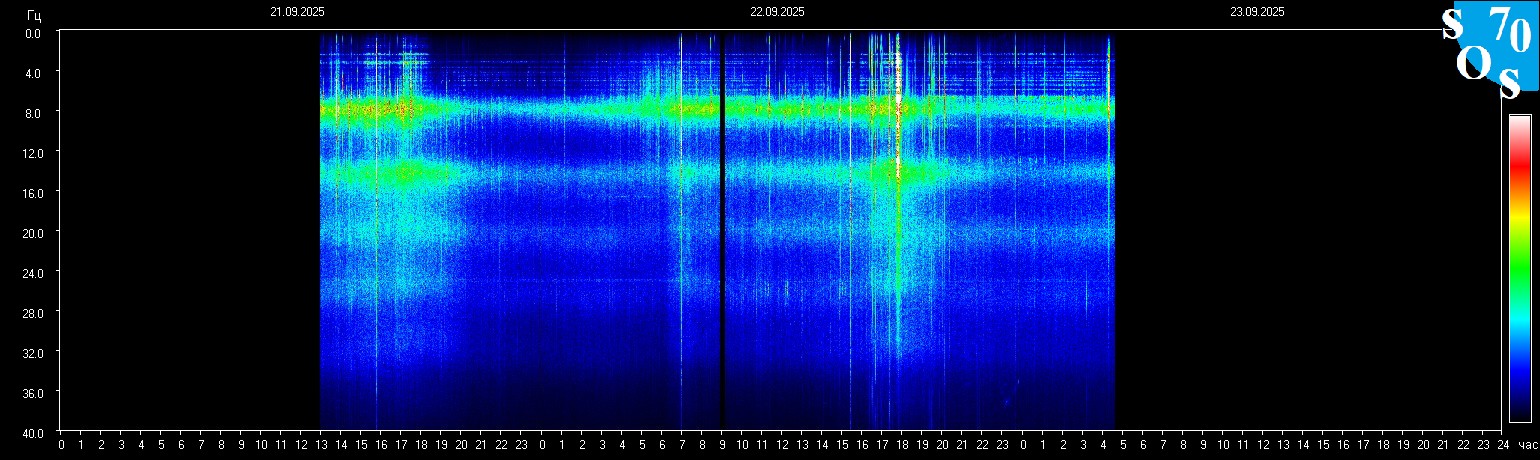The image size is (1540, 460).
Task: Click the 32.0 frequency tick label
Action: click(33, 352)
